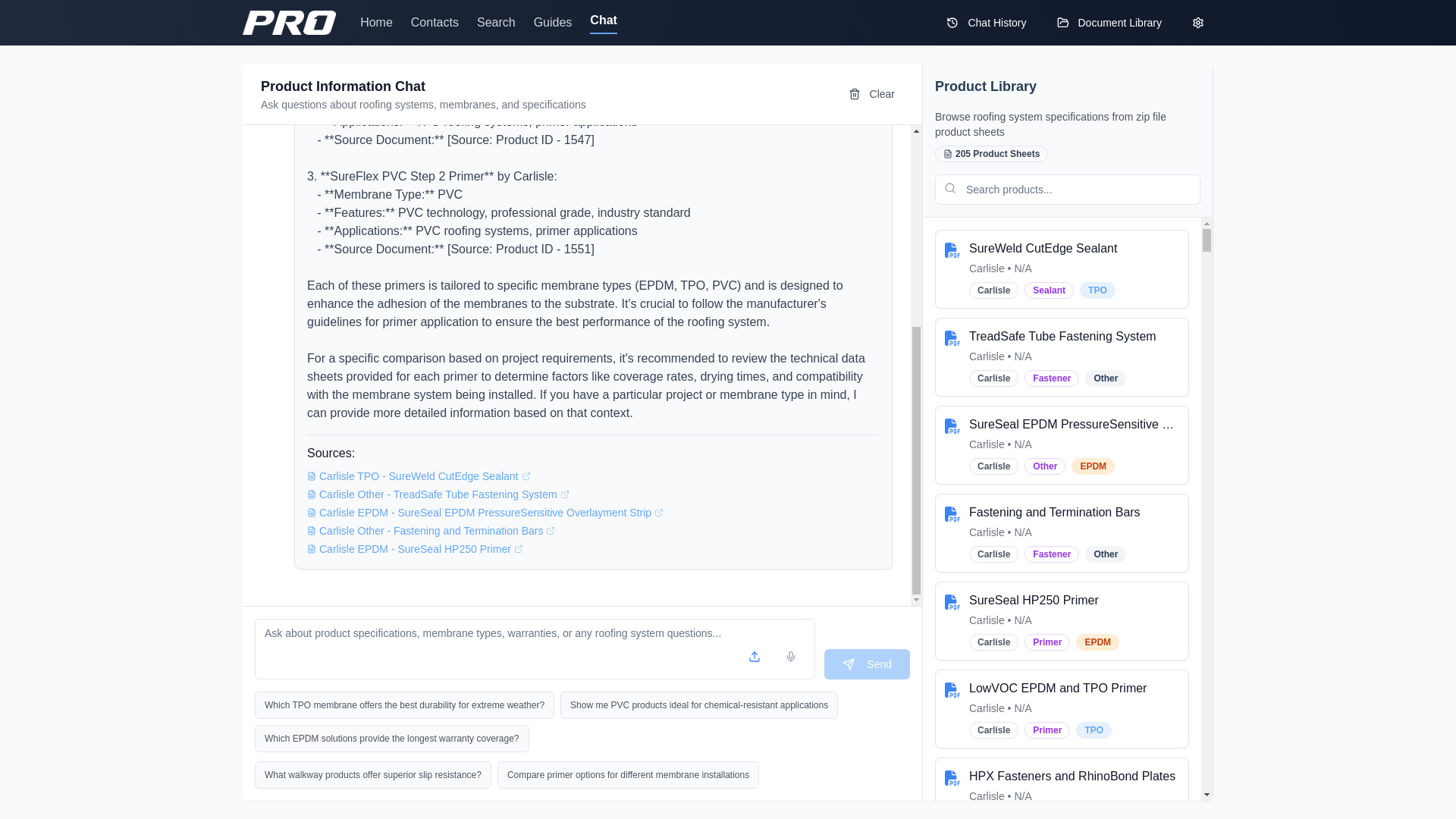Click external link icon after Termination Bars source
1456x819 pixels.
(x=551, y=532)
